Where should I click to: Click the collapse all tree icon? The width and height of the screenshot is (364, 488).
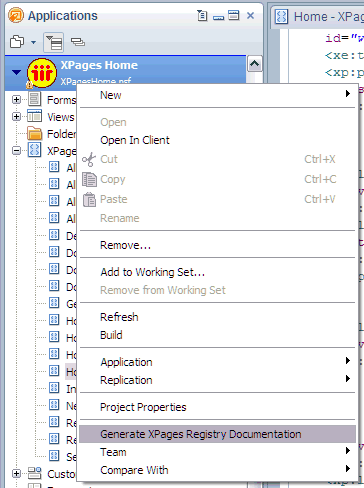coord(78,42)
